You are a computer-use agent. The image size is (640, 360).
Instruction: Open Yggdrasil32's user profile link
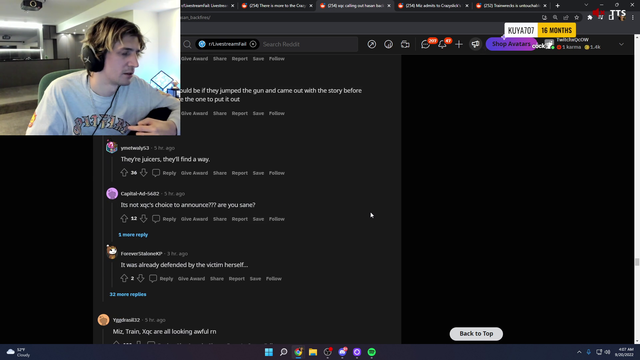point(126,320)
